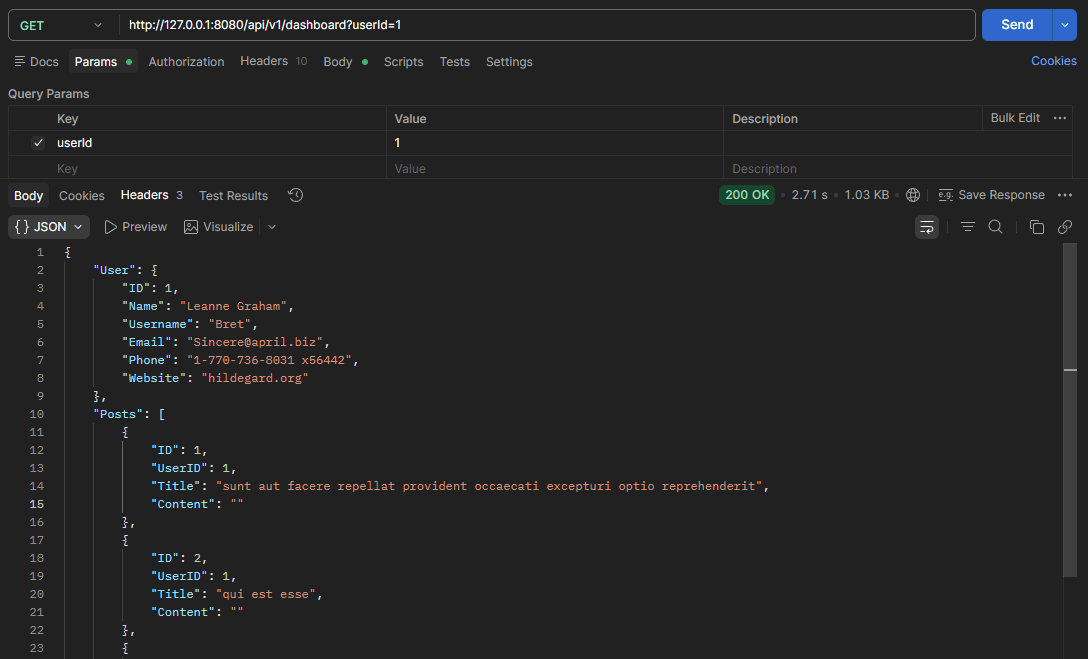
Task: Click the Query Params heading
Action: point(49,94)
